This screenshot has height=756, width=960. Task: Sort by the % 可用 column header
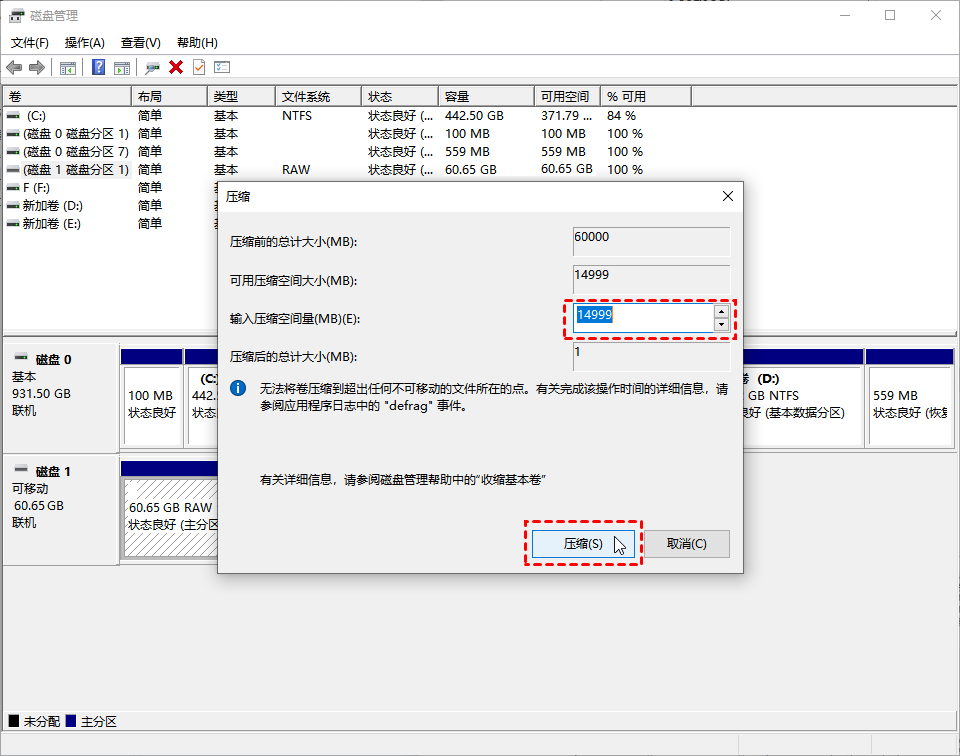click(646, 97)
